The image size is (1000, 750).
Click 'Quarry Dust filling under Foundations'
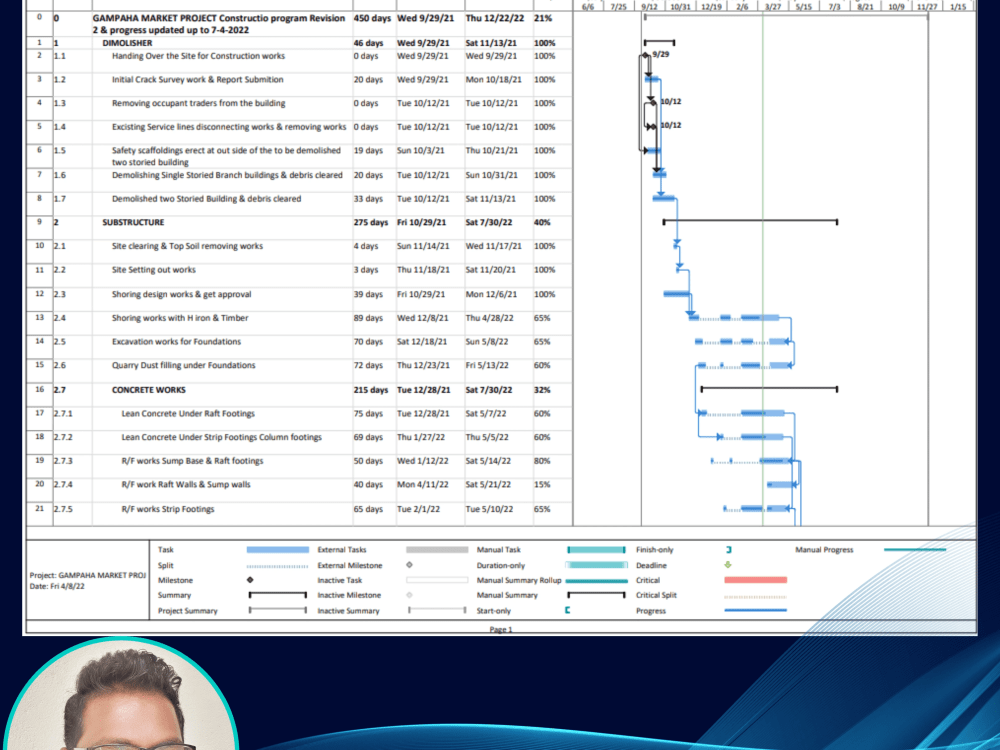(184, 365)
